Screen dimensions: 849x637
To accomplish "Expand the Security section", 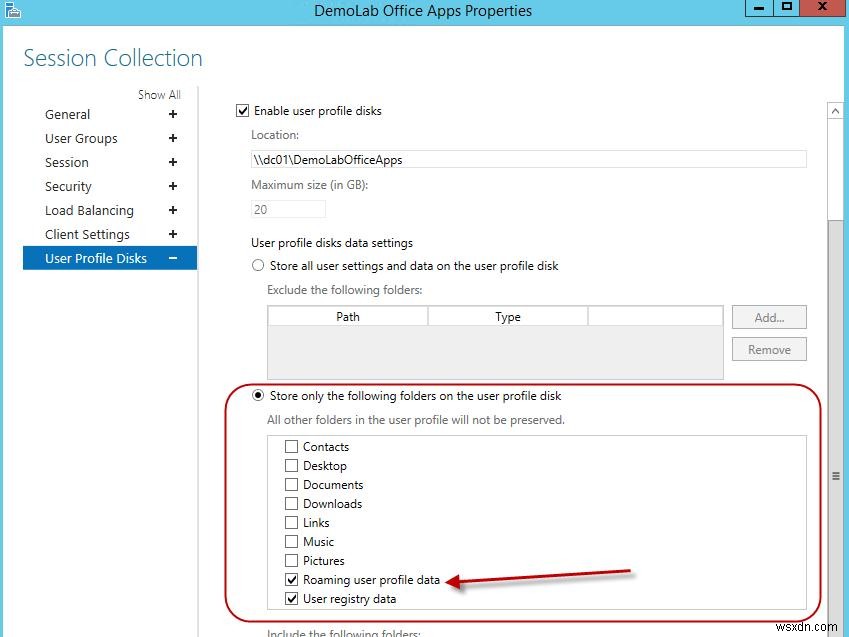I will tap(172, 186).
